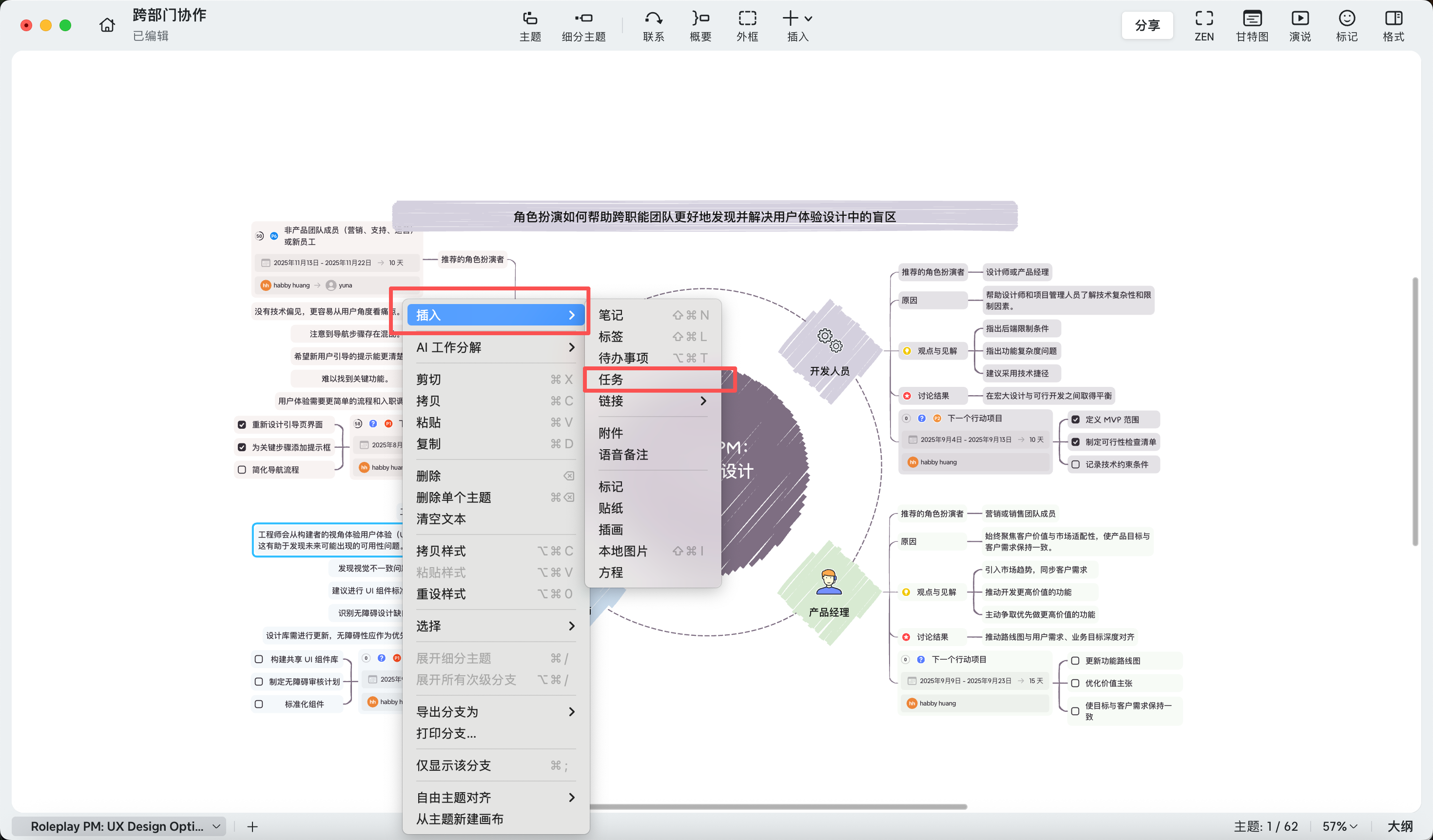The height and width of the screenshot is (840, 1433).
Task: Choose 删除单个主题 in the context menu
Action: (x=453, y=497)
